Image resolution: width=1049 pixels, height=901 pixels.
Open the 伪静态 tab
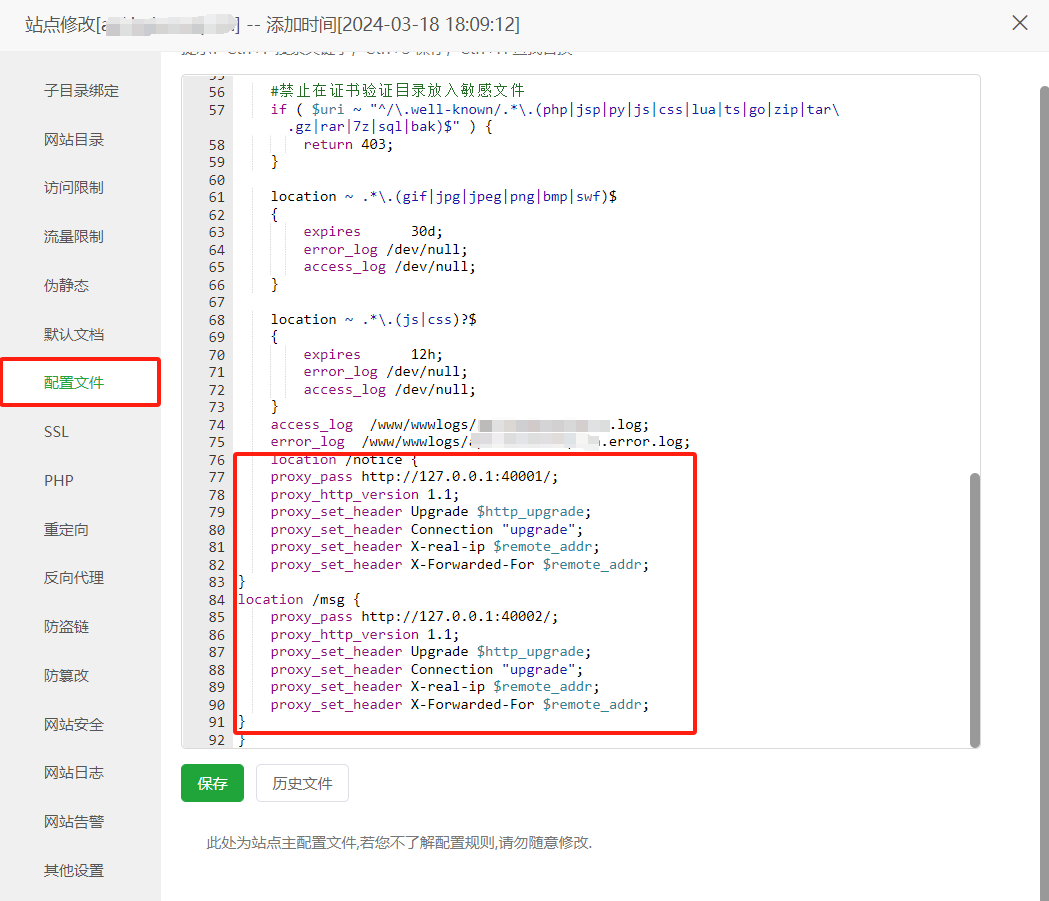click(x=66, y=286)
